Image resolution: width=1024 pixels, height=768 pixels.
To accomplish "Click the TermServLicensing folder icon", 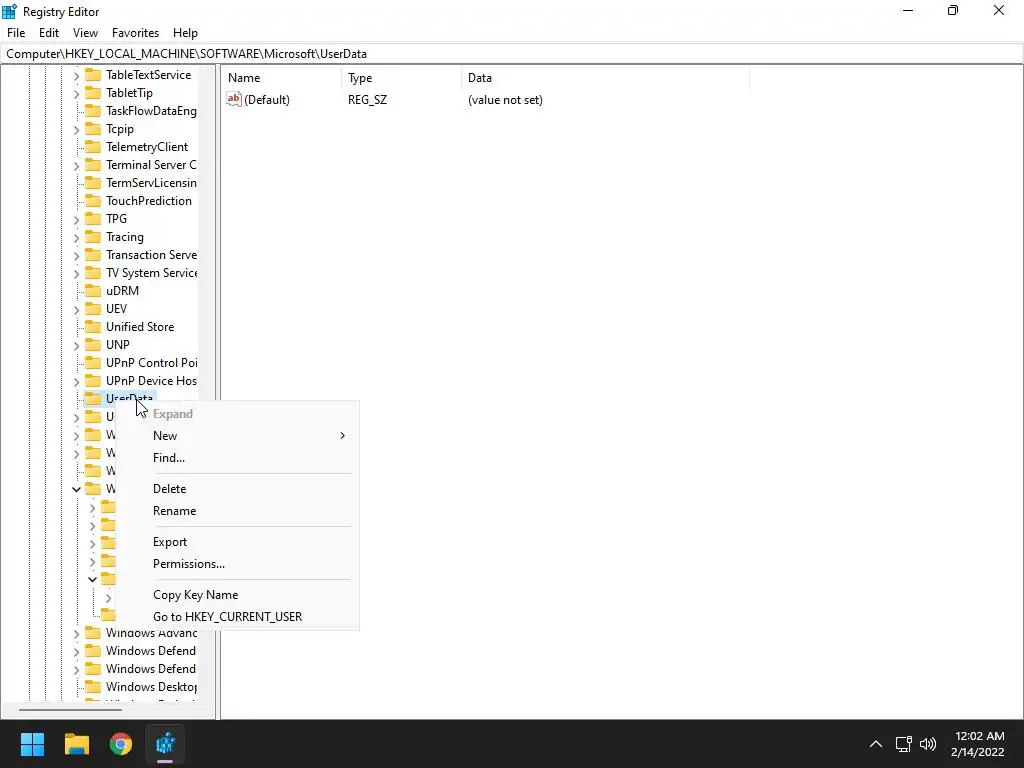I will [93, 183].
